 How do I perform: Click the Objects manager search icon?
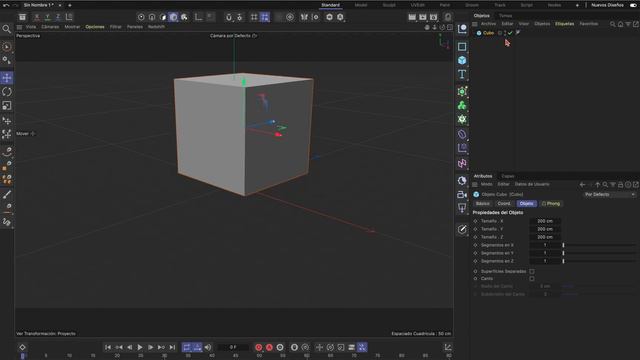(x=613, y=24)
